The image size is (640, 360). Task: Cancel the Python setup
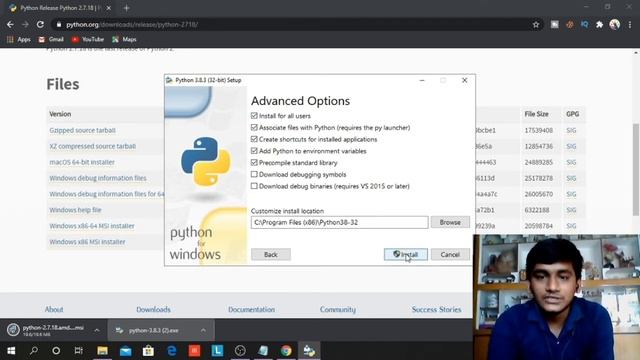(450, 254)
